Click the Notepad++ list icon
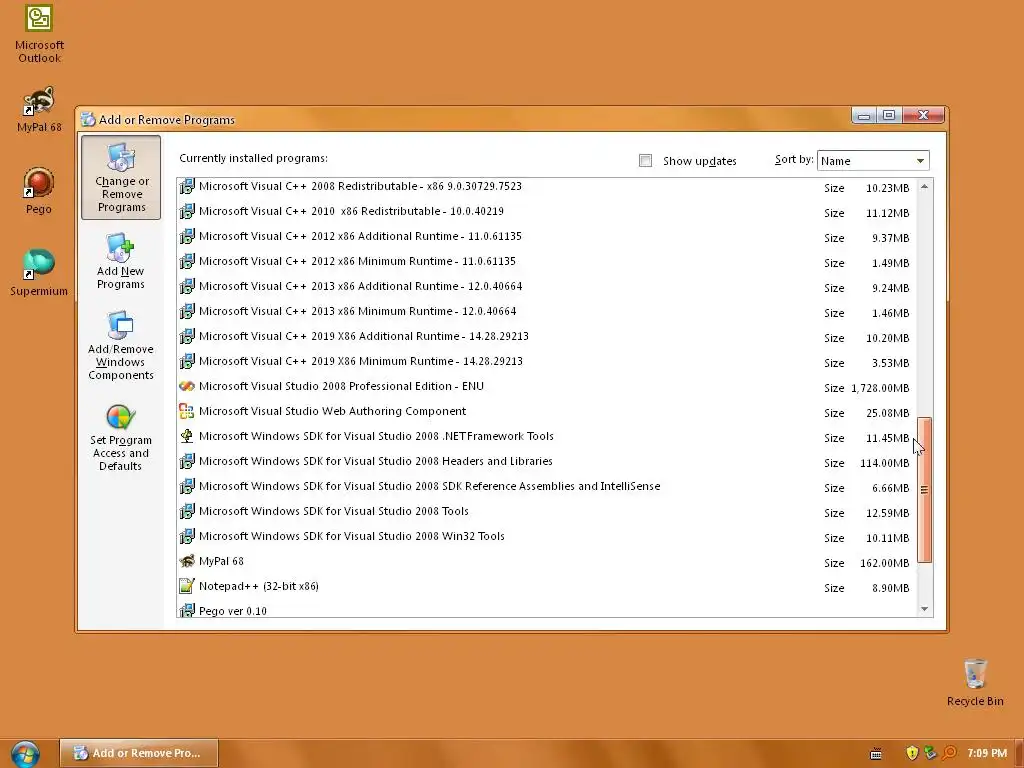 coord(187,586)
